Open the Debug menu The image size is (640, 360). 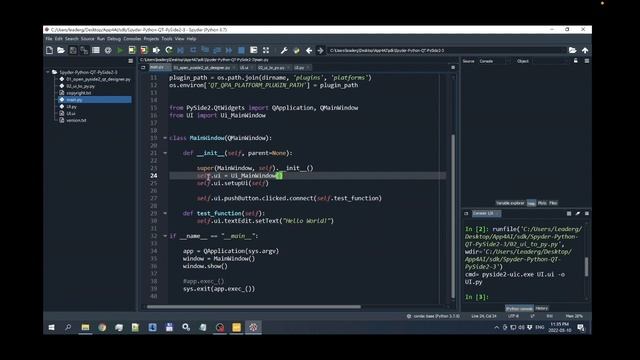[114, 39]
